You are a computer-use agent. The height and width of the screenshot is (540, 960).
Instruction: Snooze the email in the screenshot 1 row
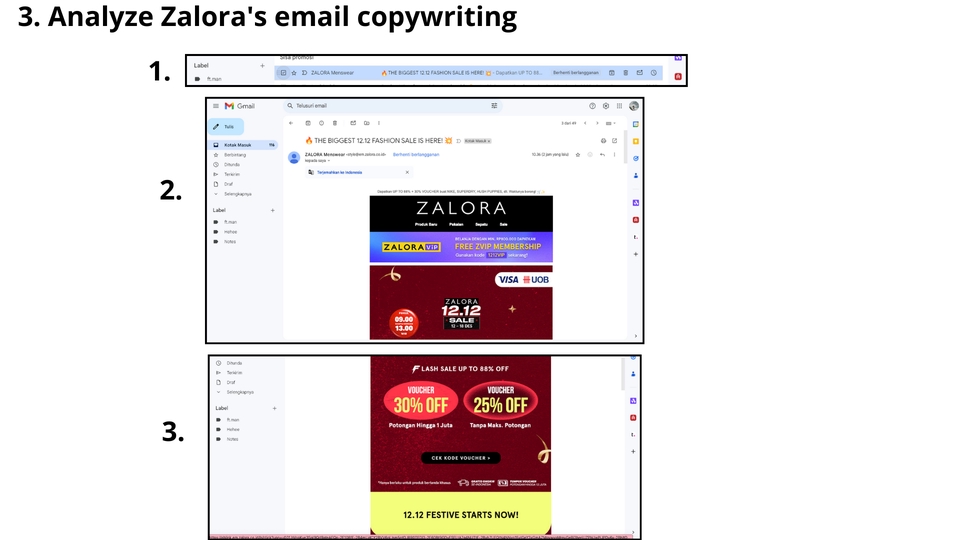click(x=654, y=73)
